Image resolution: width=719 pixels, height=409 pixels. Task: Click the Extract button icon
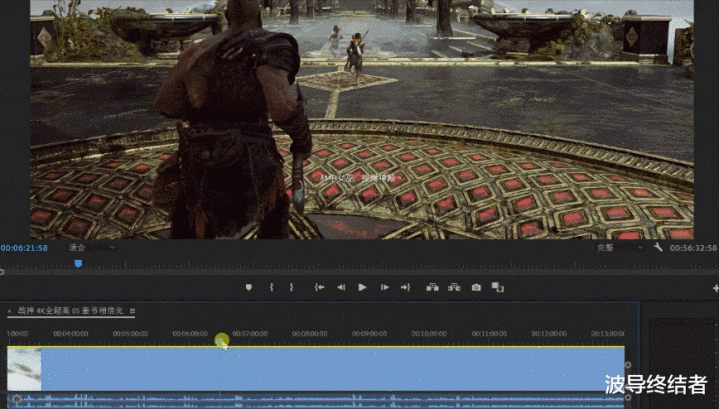[454, 287]
